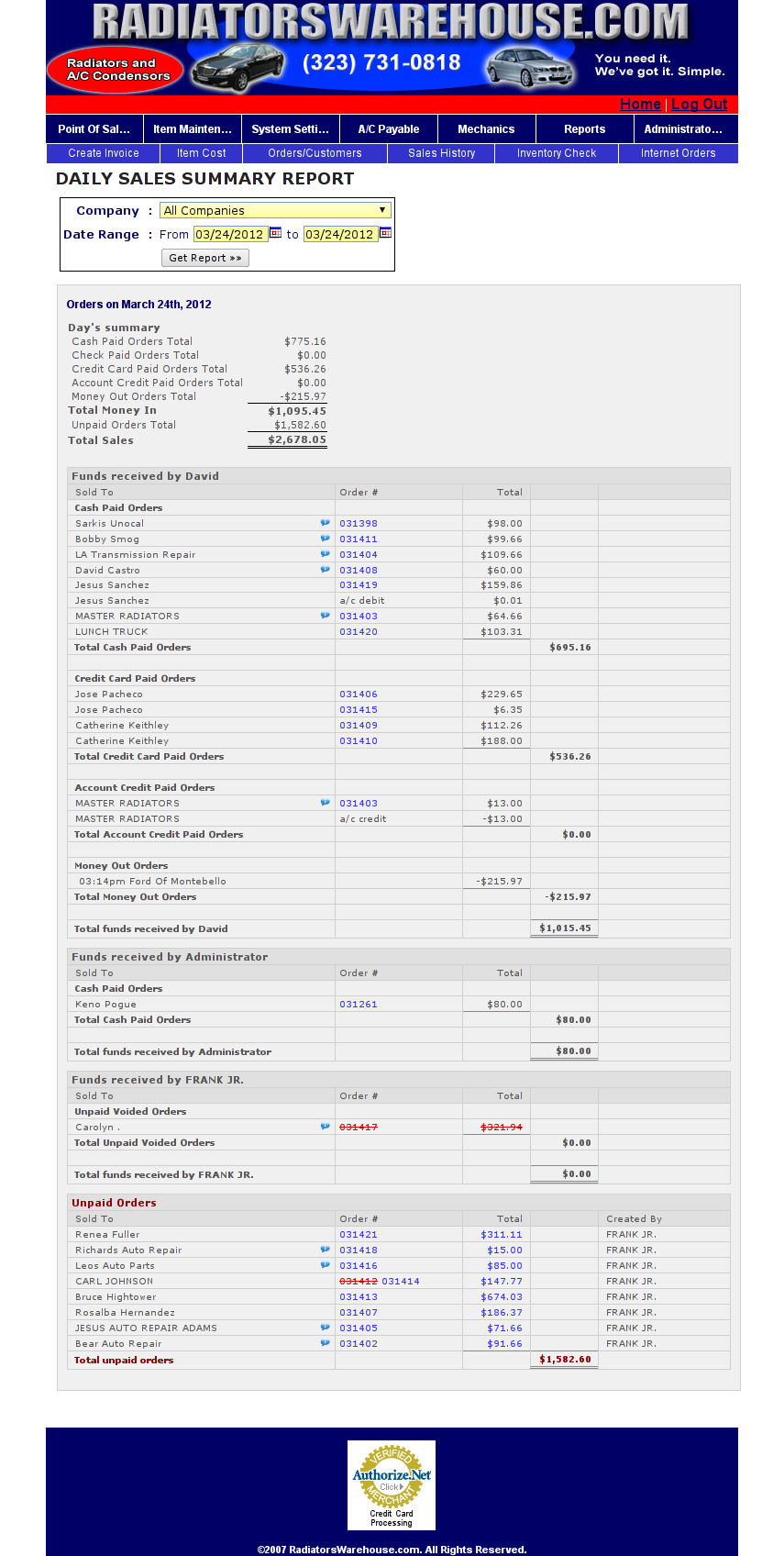784x1556 pixels.
Task: Click the Richards Auto Repair note icon
Action: tap(325, 1250)
